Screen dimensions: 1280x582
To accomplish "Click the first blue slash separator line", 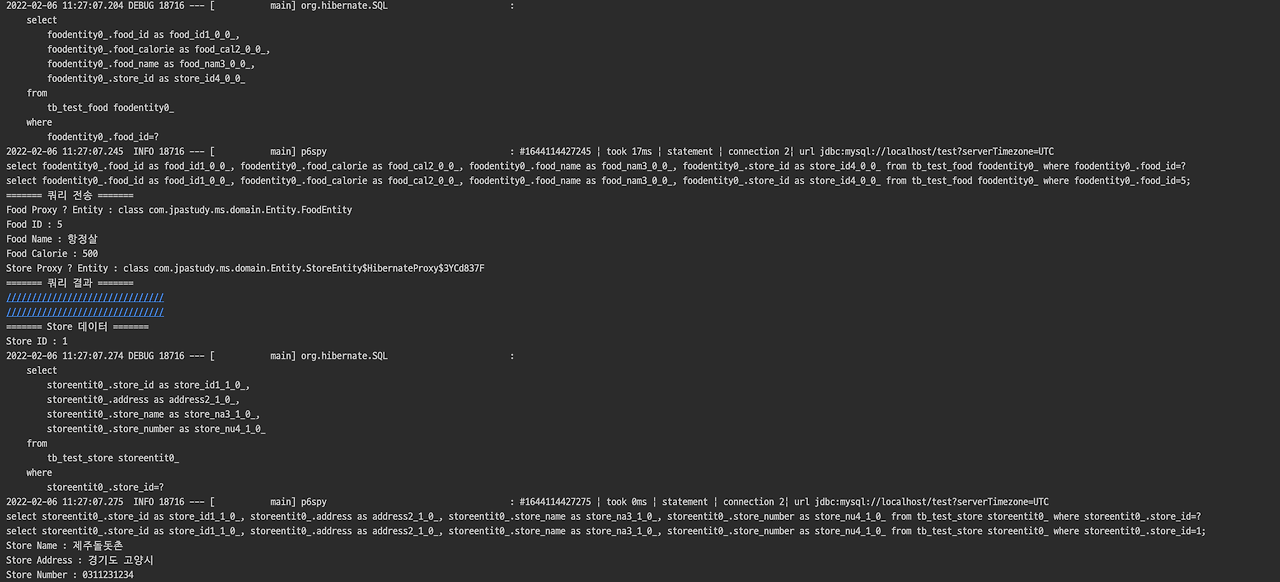I will coord(85,298).
